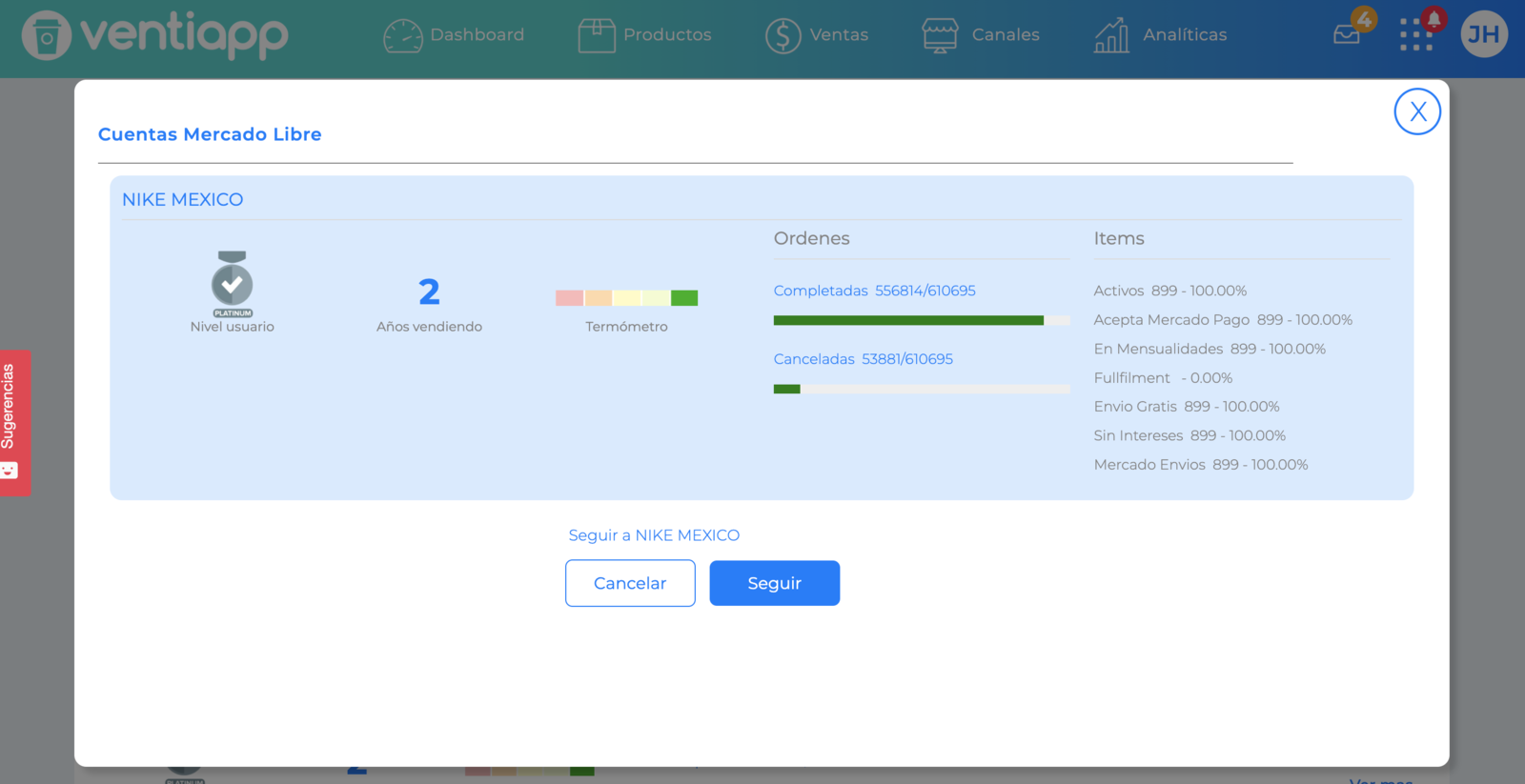Click 'Fullfilment - 0.00%' row
The image size is (1525, 784).
(1163, 378)
